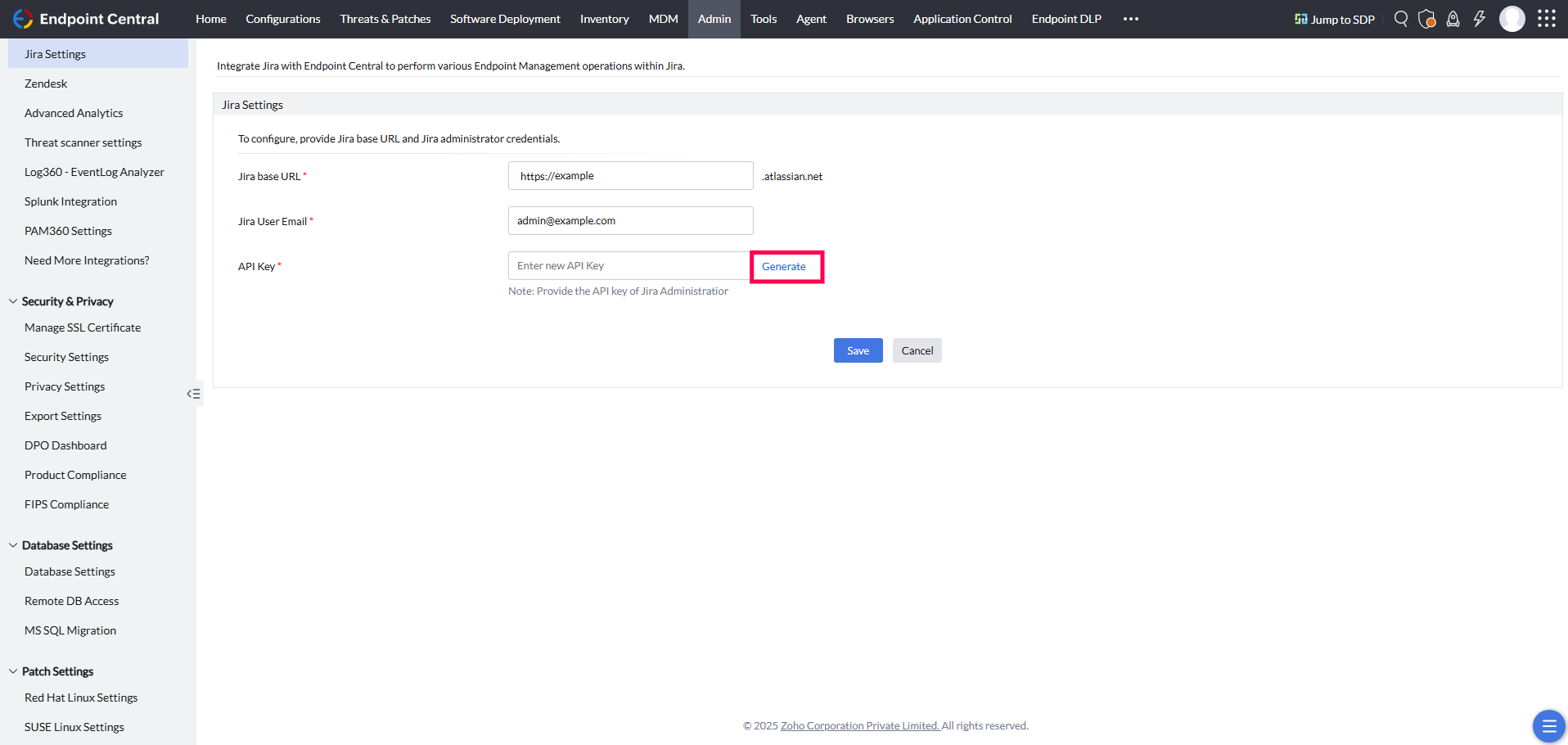Screen dimensions: 1568x745
Task: Select the Admin tab
Action: 714,19
